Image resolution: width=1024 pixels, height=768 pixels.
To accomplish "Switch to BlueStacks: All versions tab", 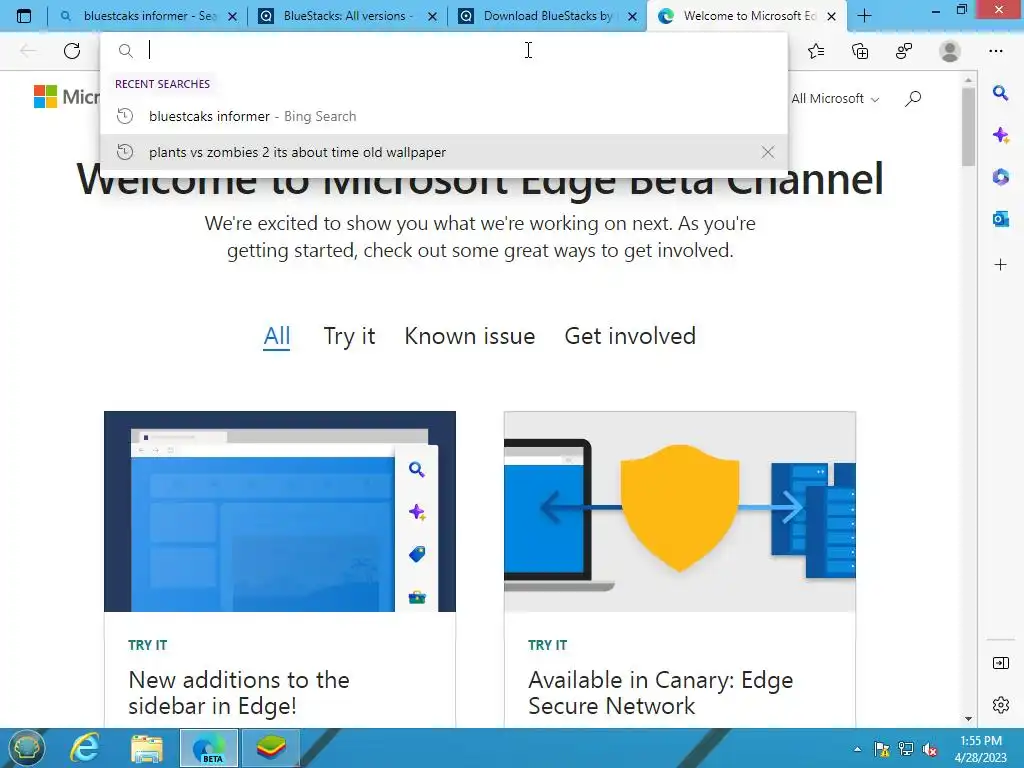I will (x=347, y=16).
